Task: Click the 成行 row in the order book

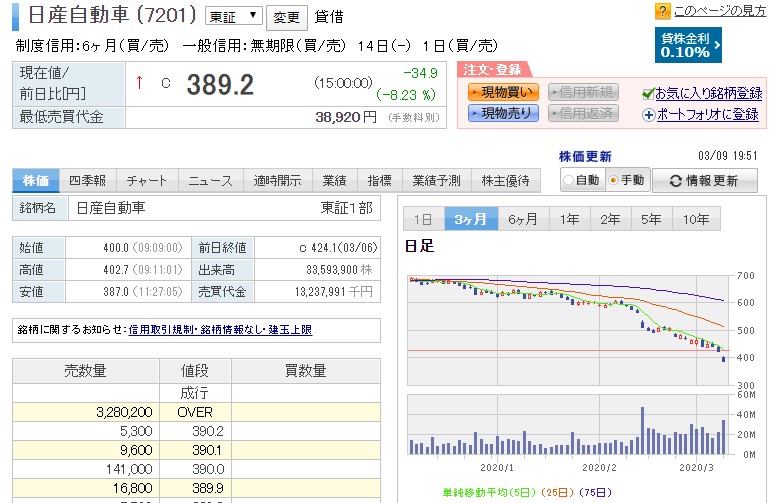Action: pos(196,393)
